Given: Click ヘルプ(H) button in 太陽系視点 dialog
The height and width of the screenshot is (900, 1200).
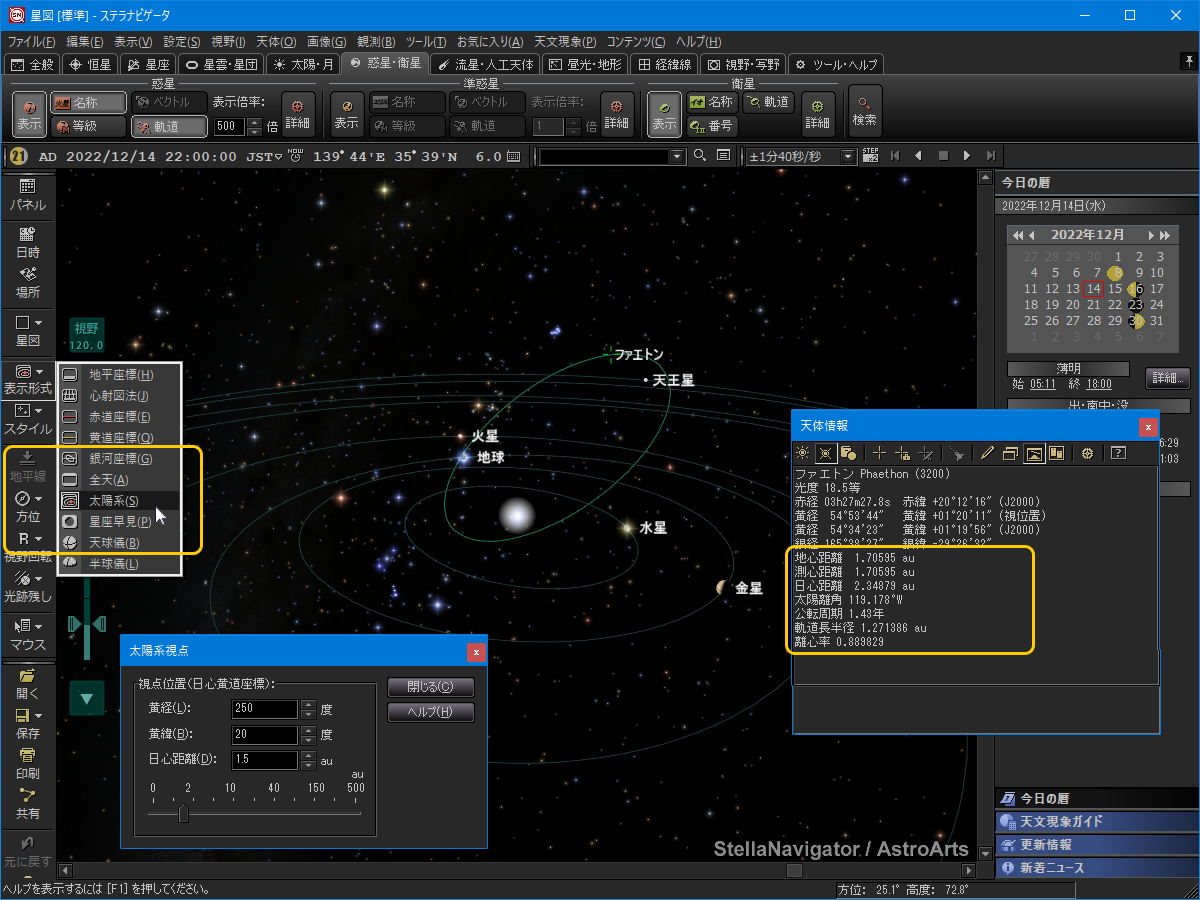Looking at the screenshot, I should [430, 713].
